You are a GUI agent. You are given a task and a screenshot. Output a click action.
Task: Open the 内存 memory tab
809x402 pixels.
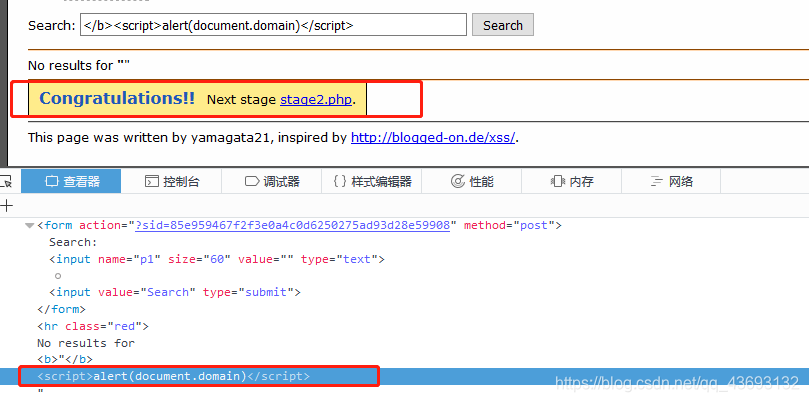572,181
